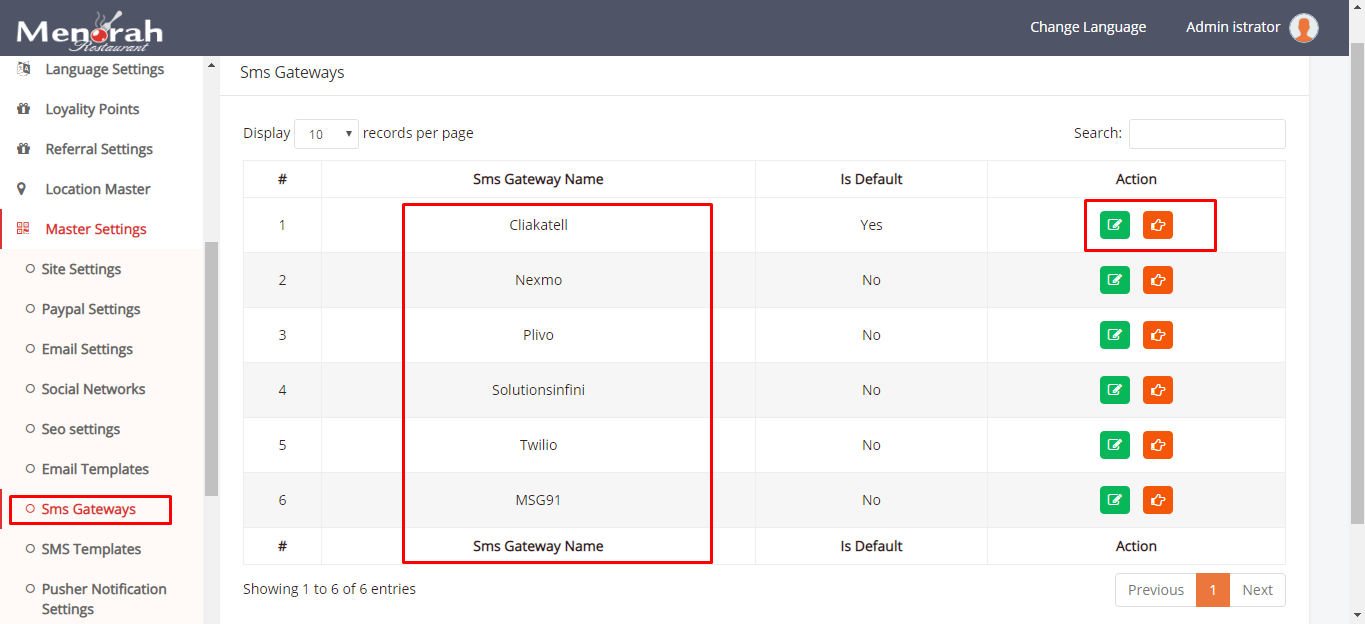
Task: Click inside the Search field
Action: [x=1206, y=133]
